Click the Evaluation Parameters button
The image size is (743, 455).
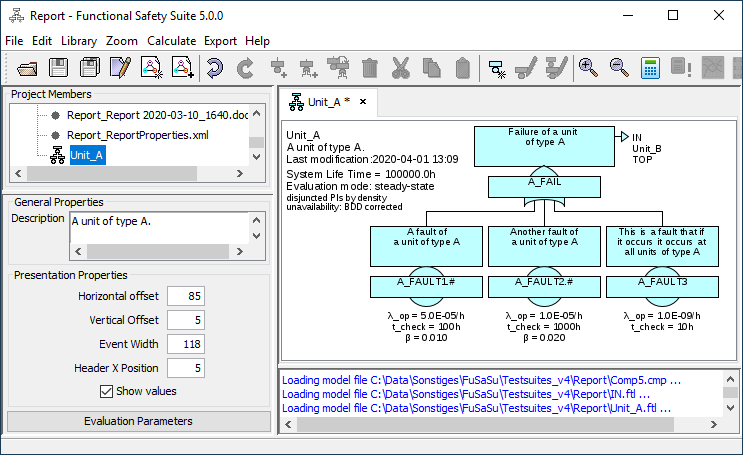pos(138,421)
